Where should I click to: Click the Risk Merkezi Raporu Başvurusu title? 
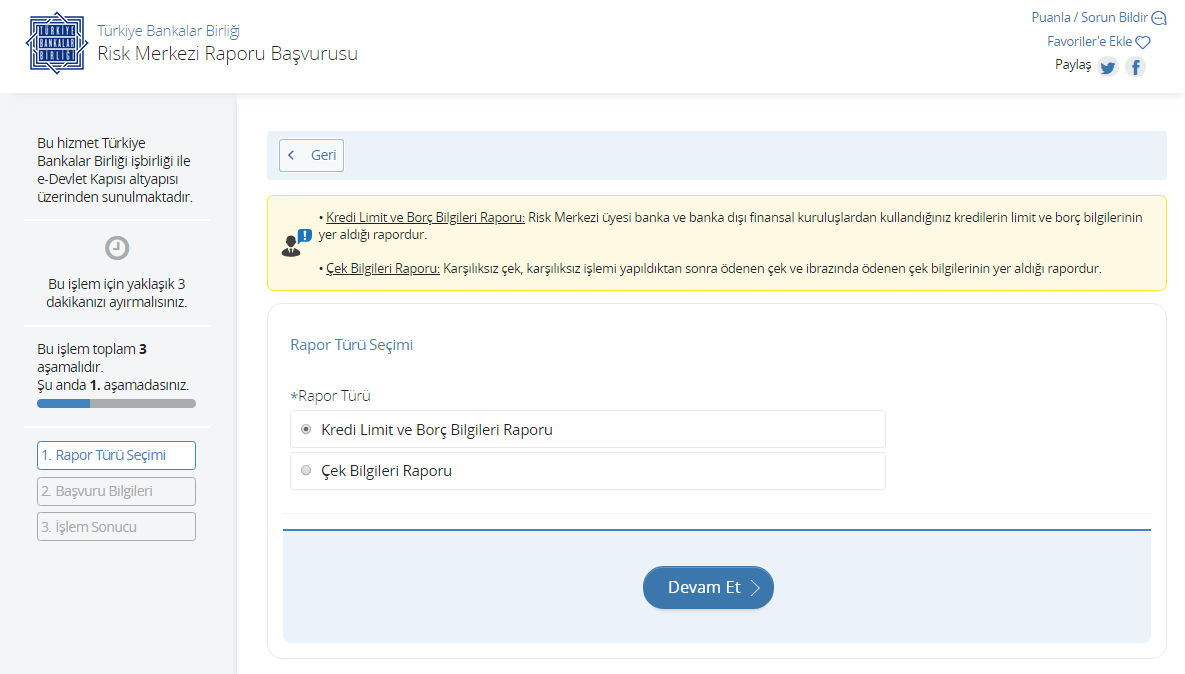227,54
